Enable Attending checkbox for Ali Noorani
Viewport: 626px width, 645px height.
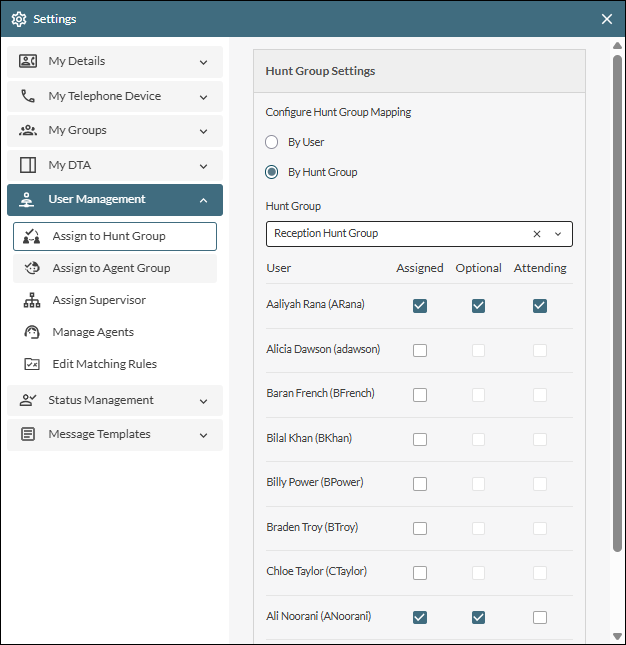tap(540, 617)
